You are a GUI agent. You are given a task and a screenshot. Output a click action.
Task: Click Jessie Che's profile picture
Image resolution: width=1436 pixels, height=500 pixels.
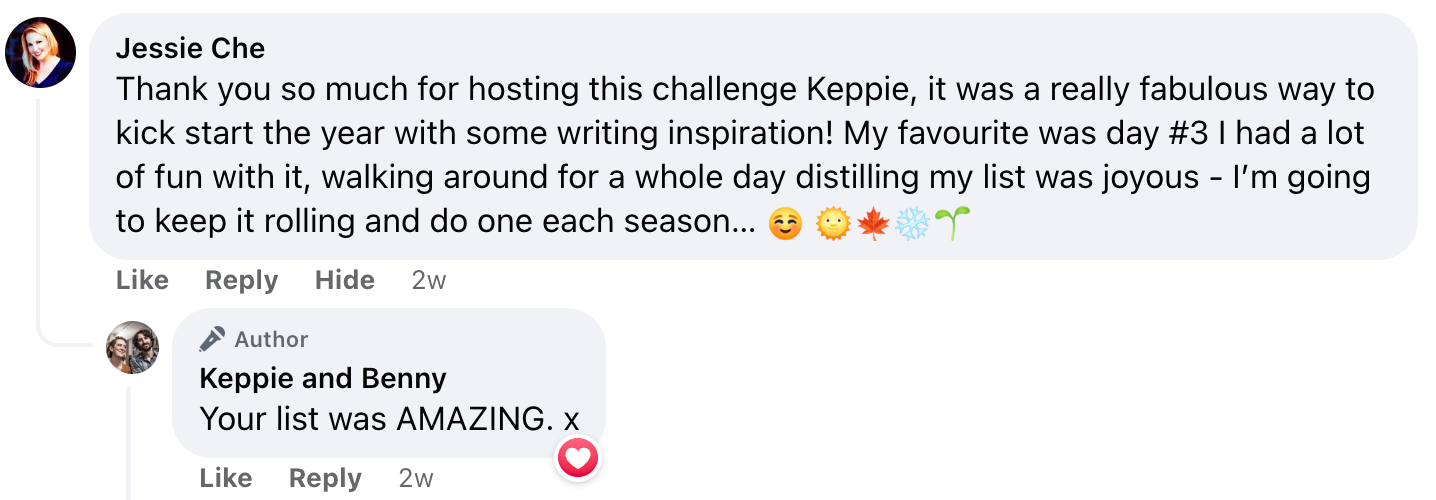pyautogui.click(x=41, y=53)
